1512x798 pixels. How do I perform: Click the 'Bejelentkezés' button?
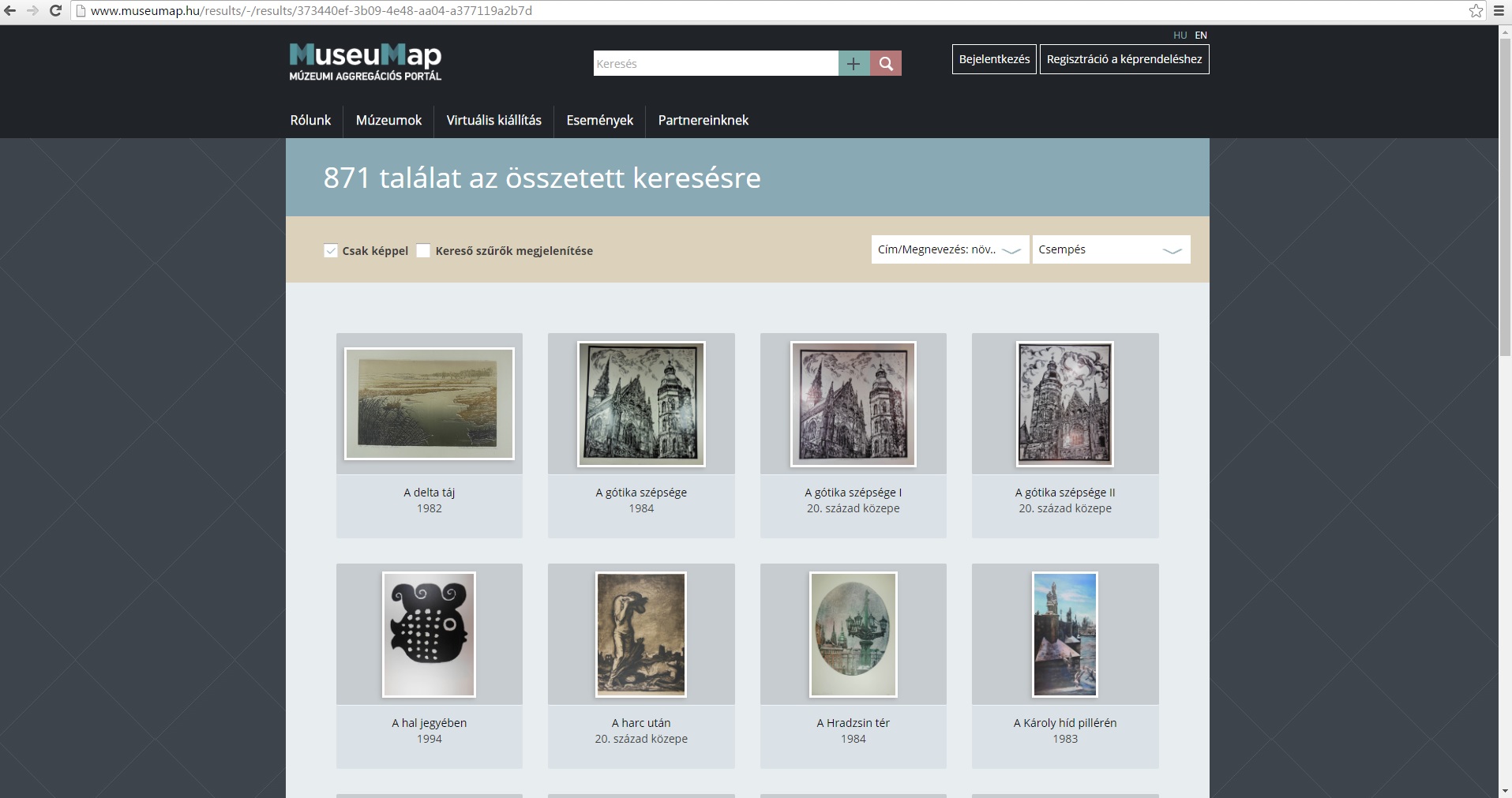pyautogui.click(x=994, y=59)
